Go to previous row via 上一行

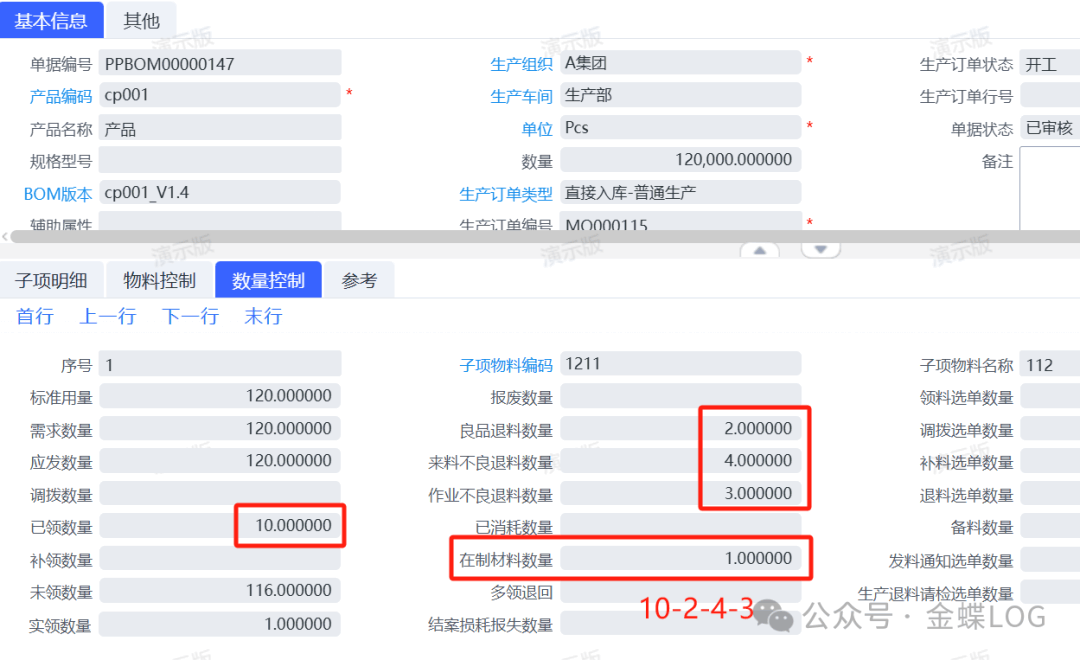[x=108, y=317]
